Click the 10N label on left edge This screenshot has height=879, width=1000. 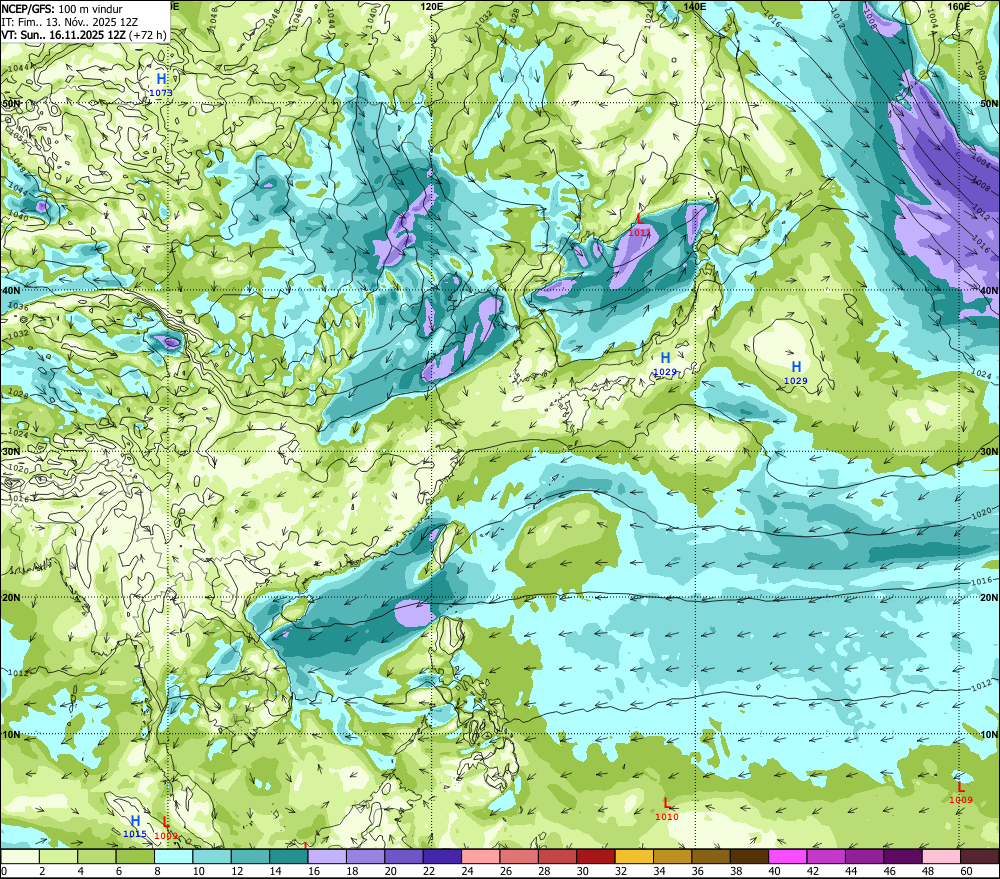[x=11, y=735]
